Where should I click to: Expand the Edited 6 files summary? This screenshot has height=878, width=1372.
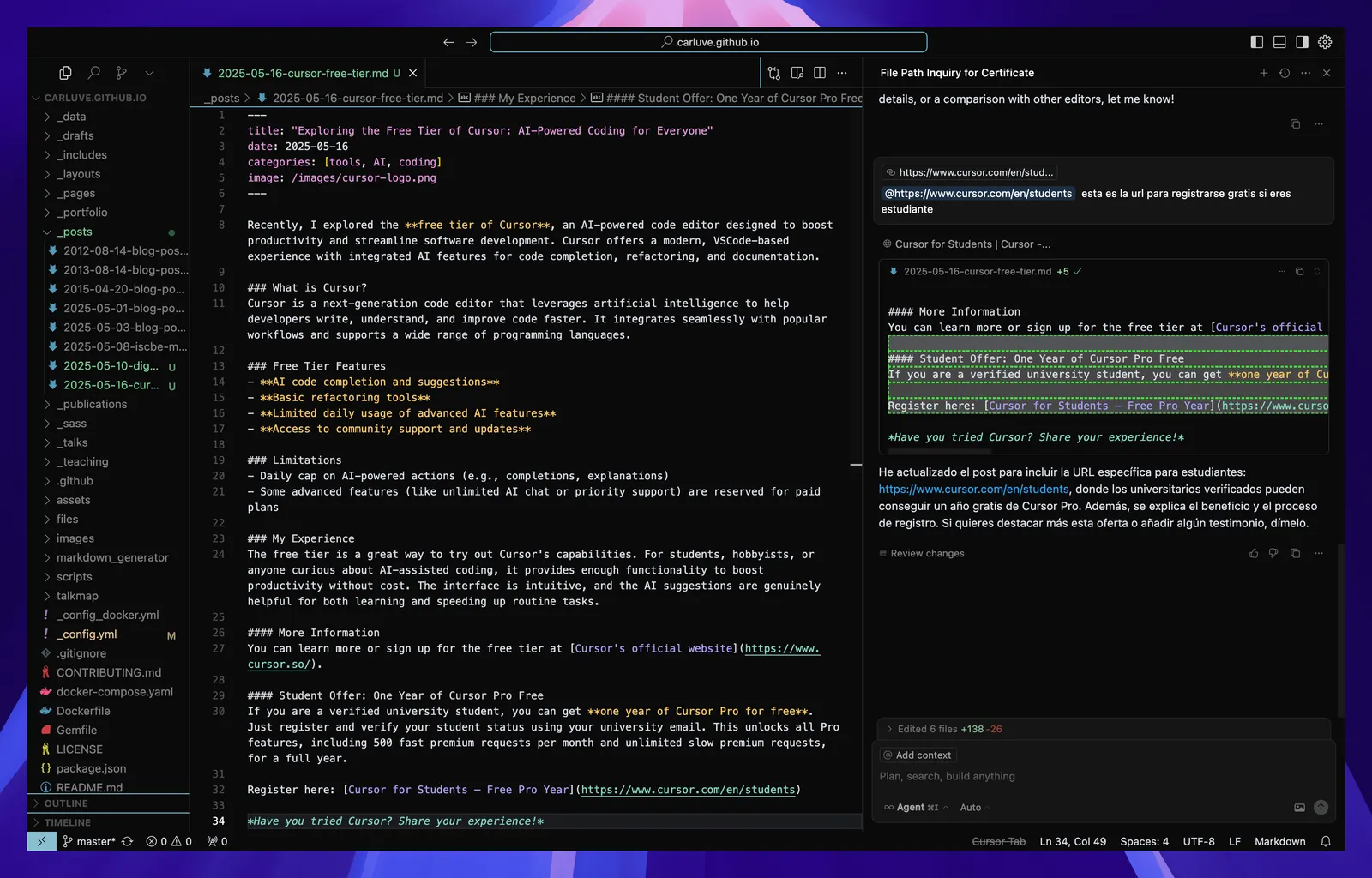pos(1104,729)
